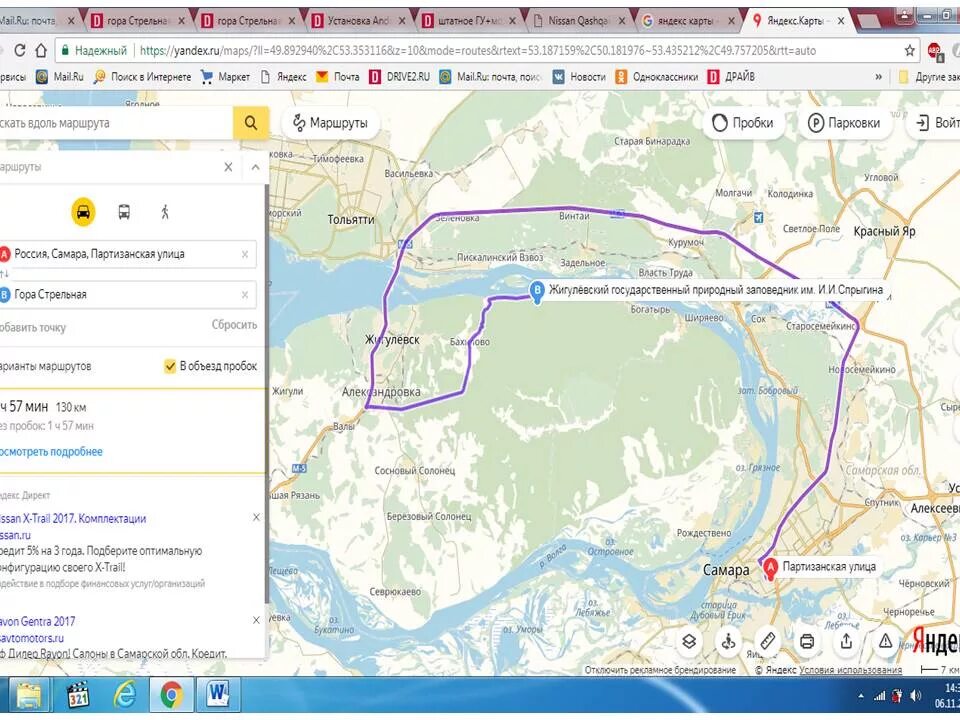Swap route points A and B arrows

(x=4, y=274)
